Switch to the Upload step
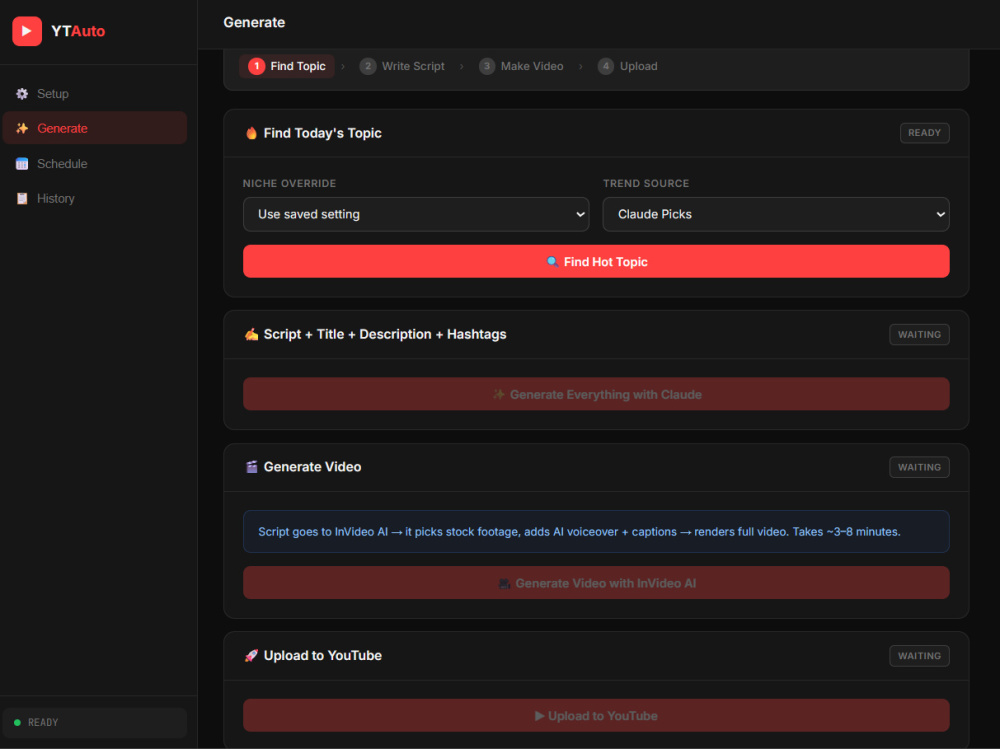1000x749 pixels. (x=628, y=66)
